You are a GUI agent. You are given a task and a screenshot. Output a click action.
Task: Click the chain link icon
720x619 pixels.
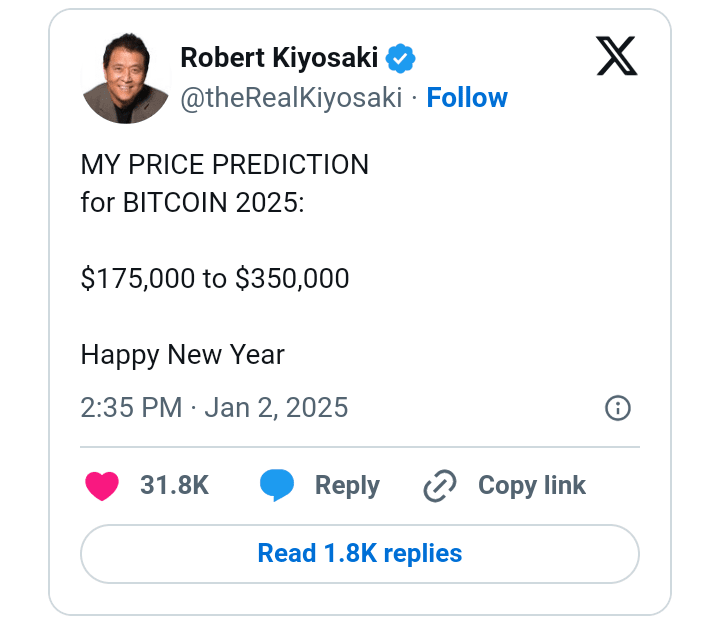pyautogui.click(x=440, y=486)
